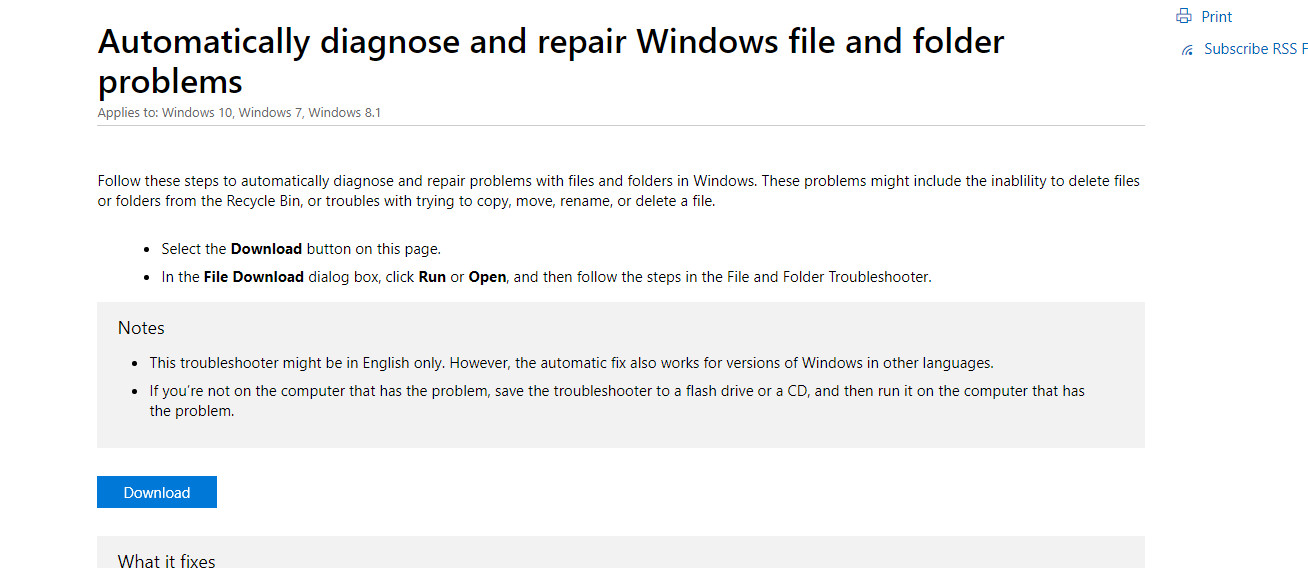The width and height of the screenshot is (1308, 568).
Task: Click 'Windows 8.1' in the applies-to line
Action: 344,113
